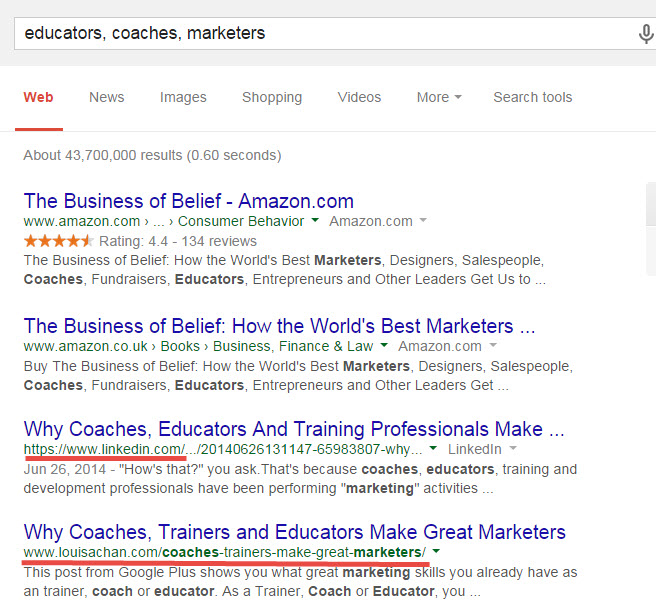Open The Business of Belief - Amazon.com result
The width and height of the screenshot is (656, 608).
coord(189,201)
